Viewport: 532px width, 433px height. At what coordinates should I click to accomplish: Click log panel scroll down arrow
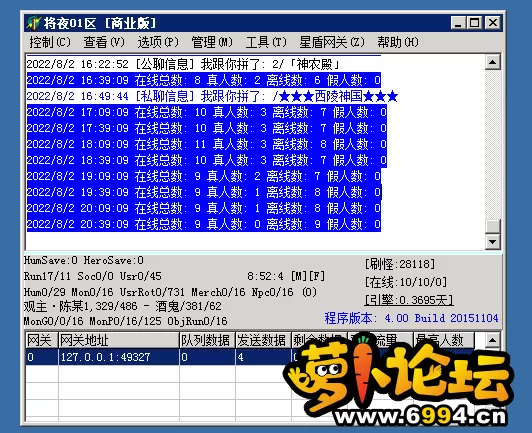[x=493, y=242]
